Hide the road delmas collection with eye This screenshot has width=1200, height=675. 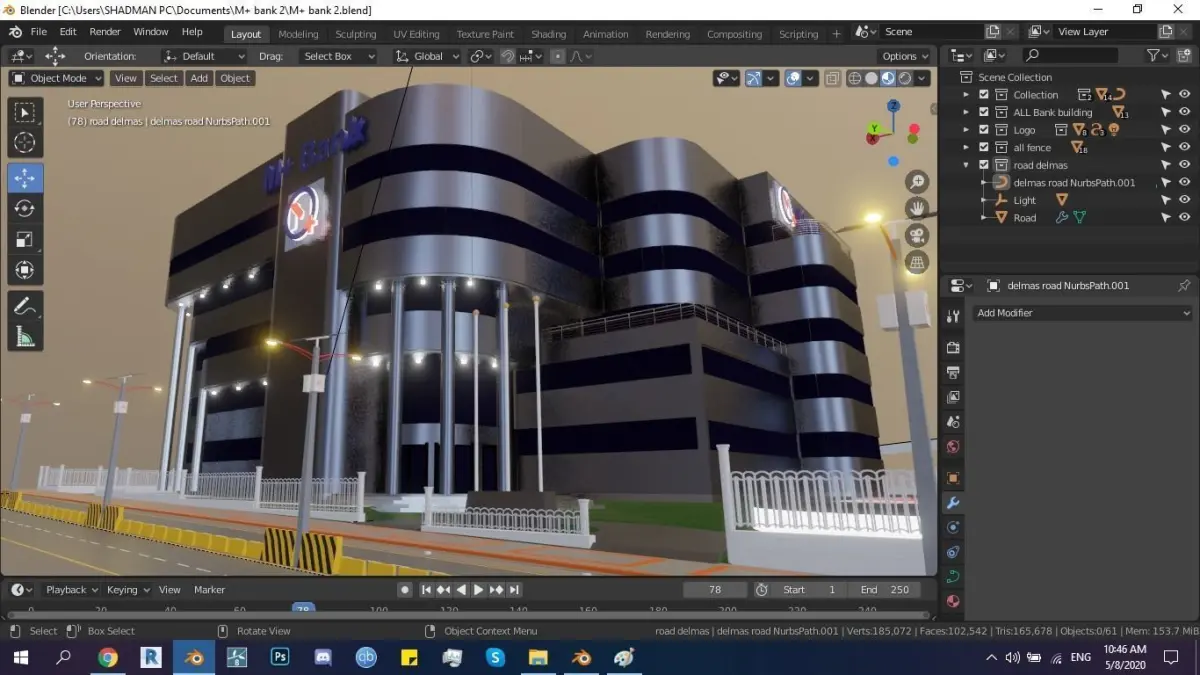[x=1185, y=165]
